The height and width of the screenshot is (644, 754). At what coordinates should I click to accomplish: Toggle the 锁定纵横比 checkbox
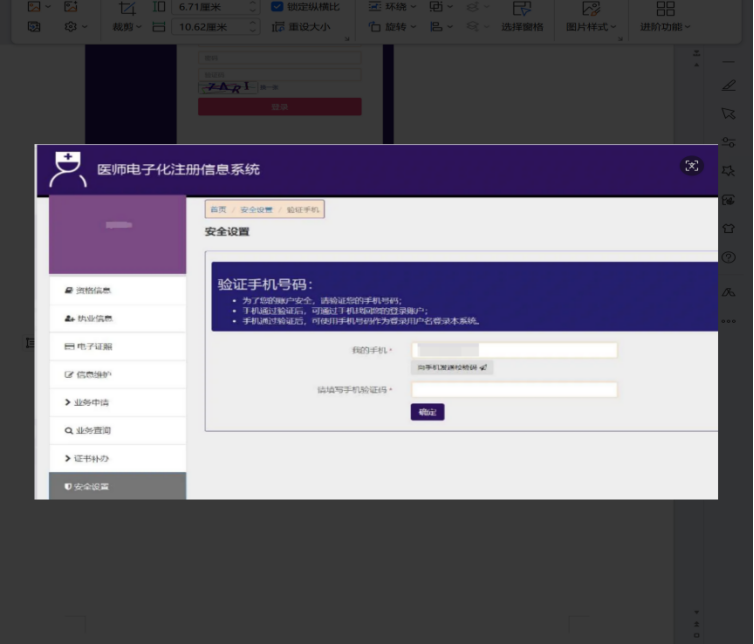277,6
